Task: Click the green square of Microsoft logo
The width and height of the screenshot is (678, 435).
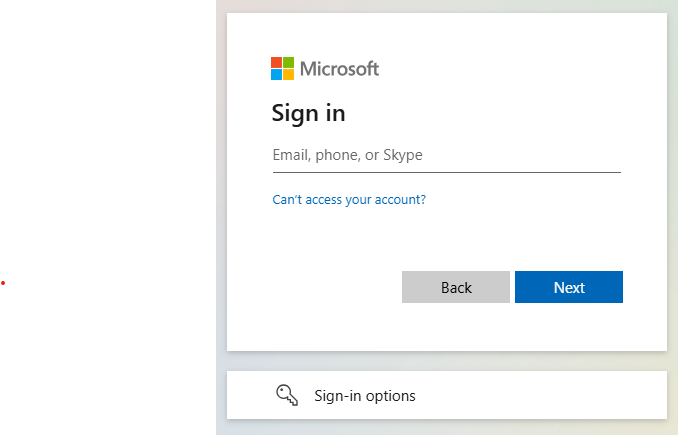Action: [289, 63]
